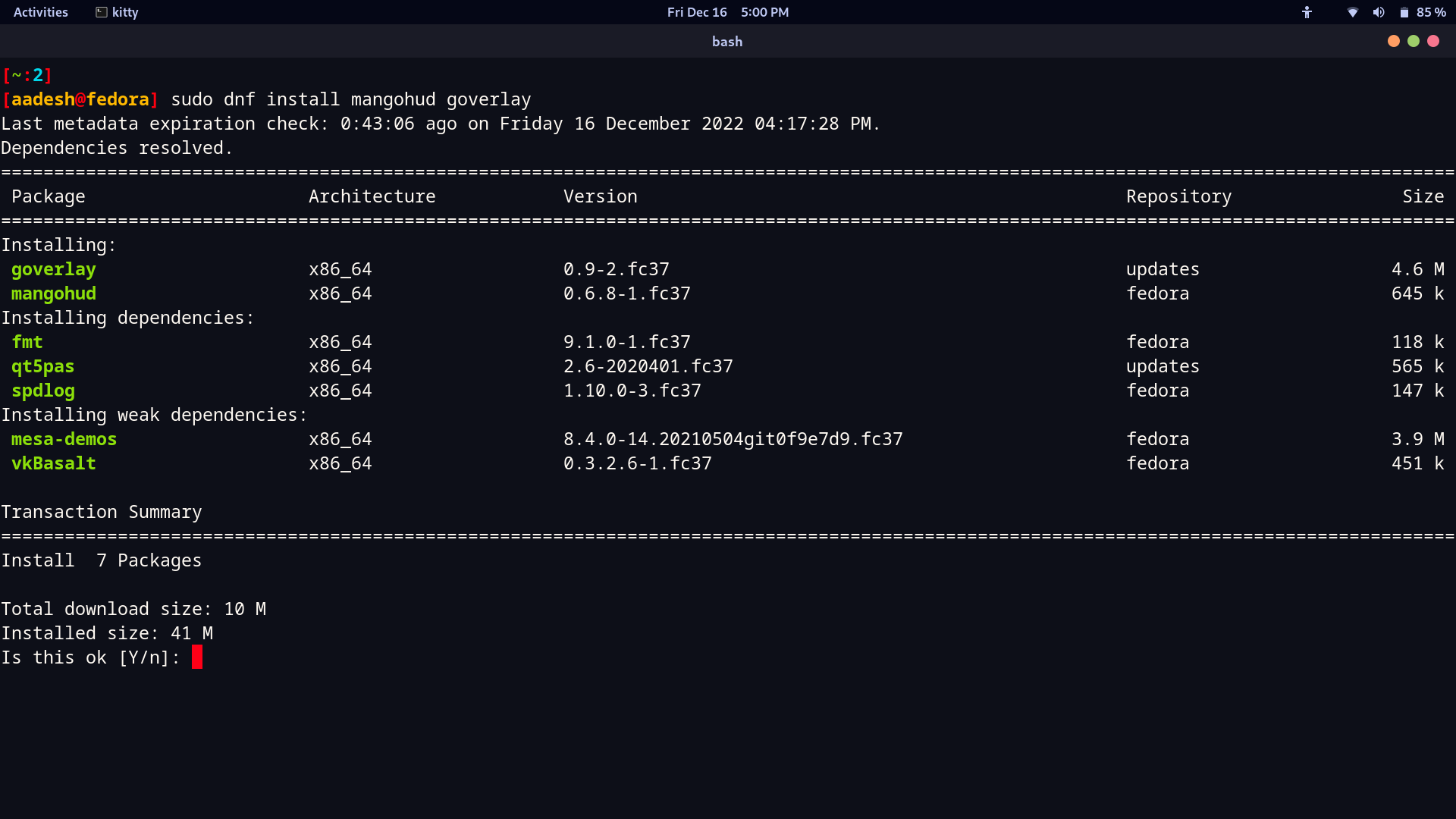The width and height of the screenshot is (1456, 819).
Task: Click the red cursor at Y/n prompt
Action: [197, 657]
